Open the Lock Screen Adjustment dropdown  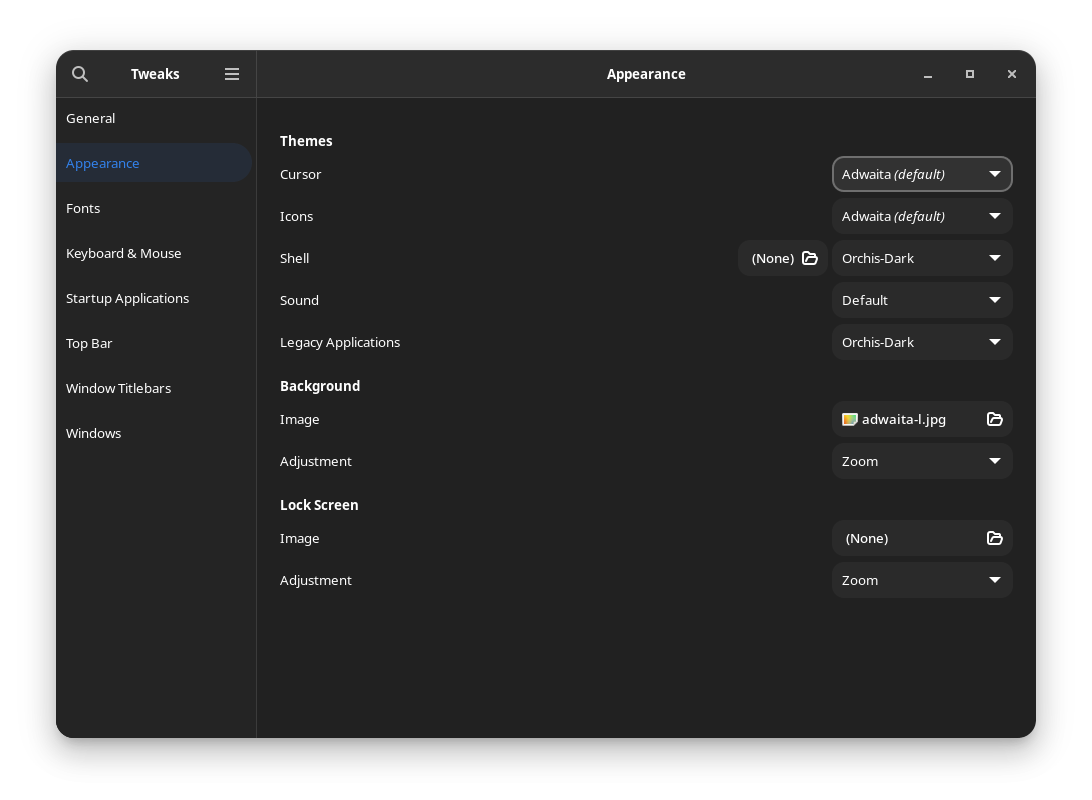(922, 581)
